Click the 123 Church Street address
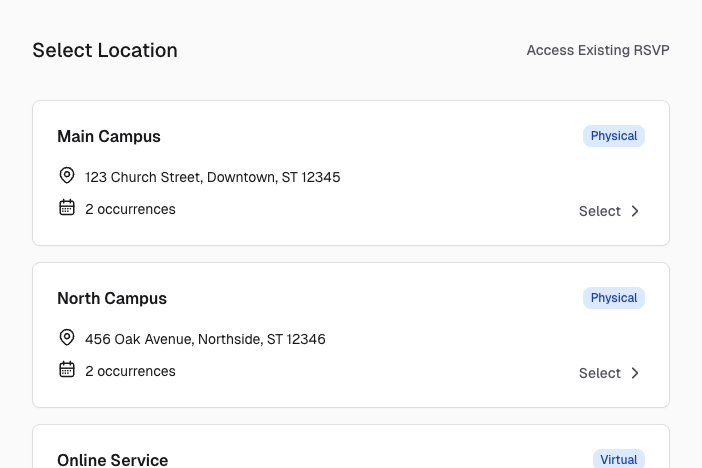The height and width of the screenshot is (468, 702). pyautogui.click(x=213, y=177)
